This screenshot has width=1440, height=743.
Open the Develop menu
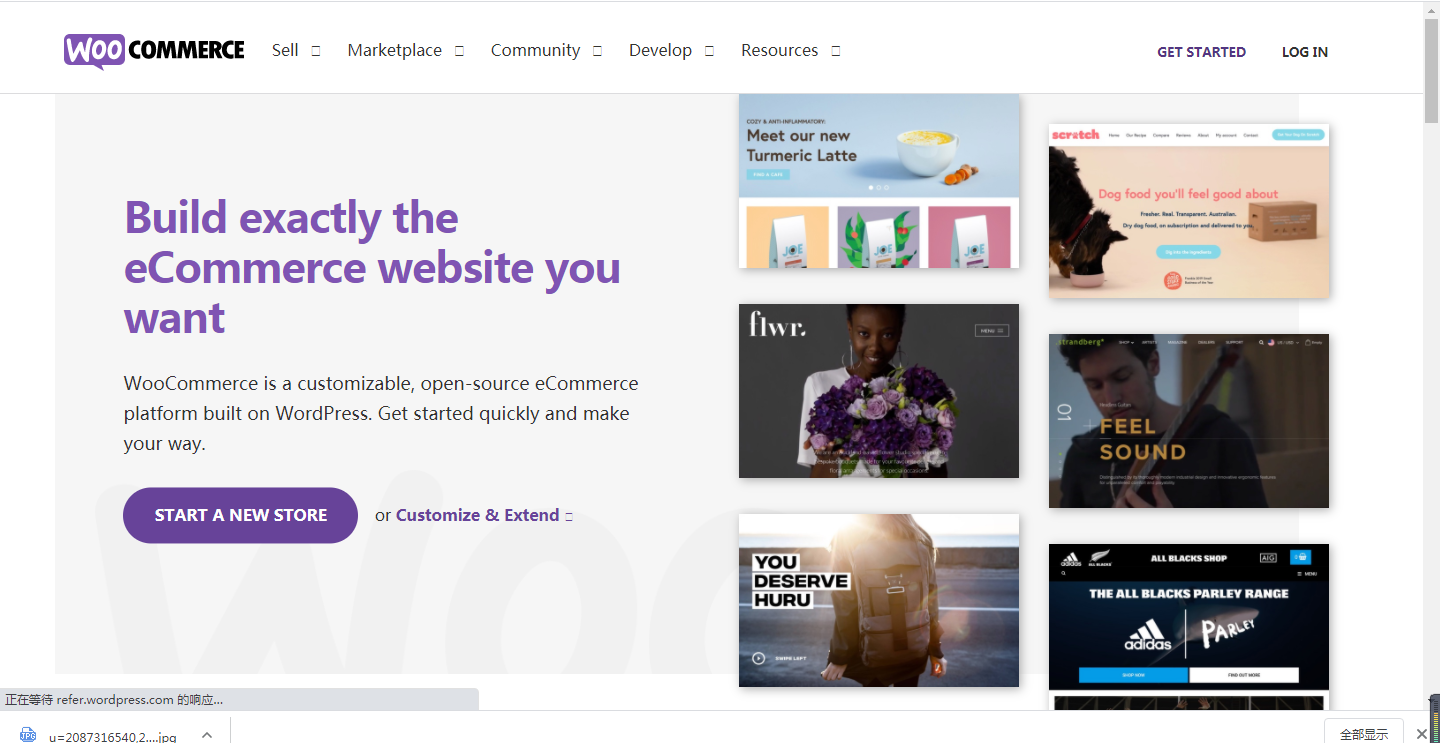click(660, 50)
